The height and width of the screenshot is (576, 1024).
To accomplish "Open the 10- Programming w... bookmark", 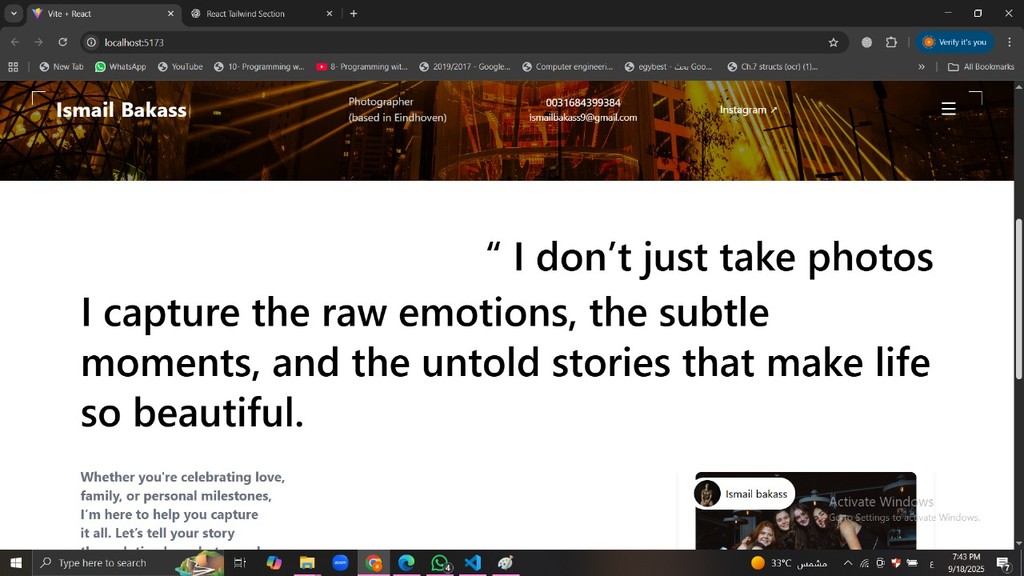I will pos(259,67).
